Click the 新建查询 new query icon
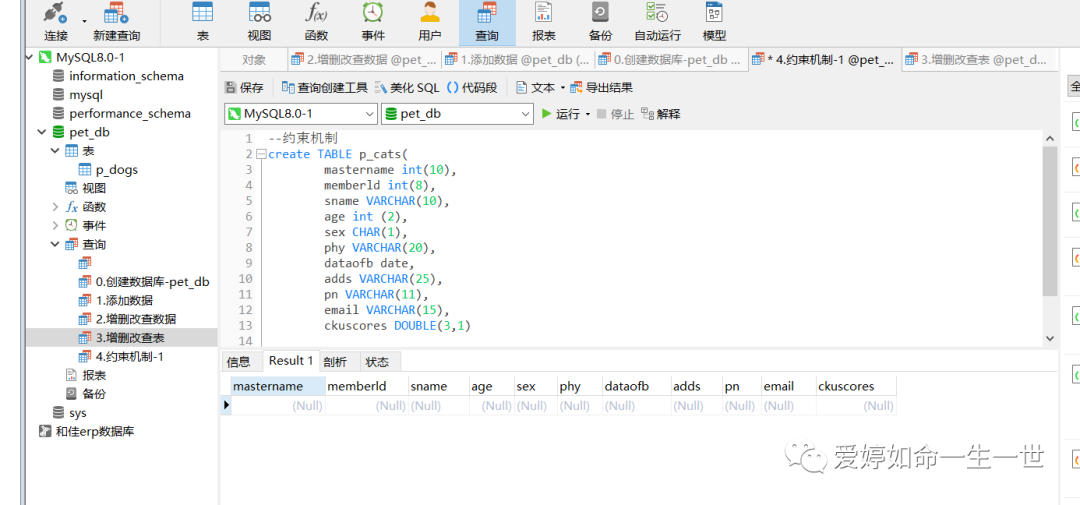The image size is (1080, 505). point(116,22)
